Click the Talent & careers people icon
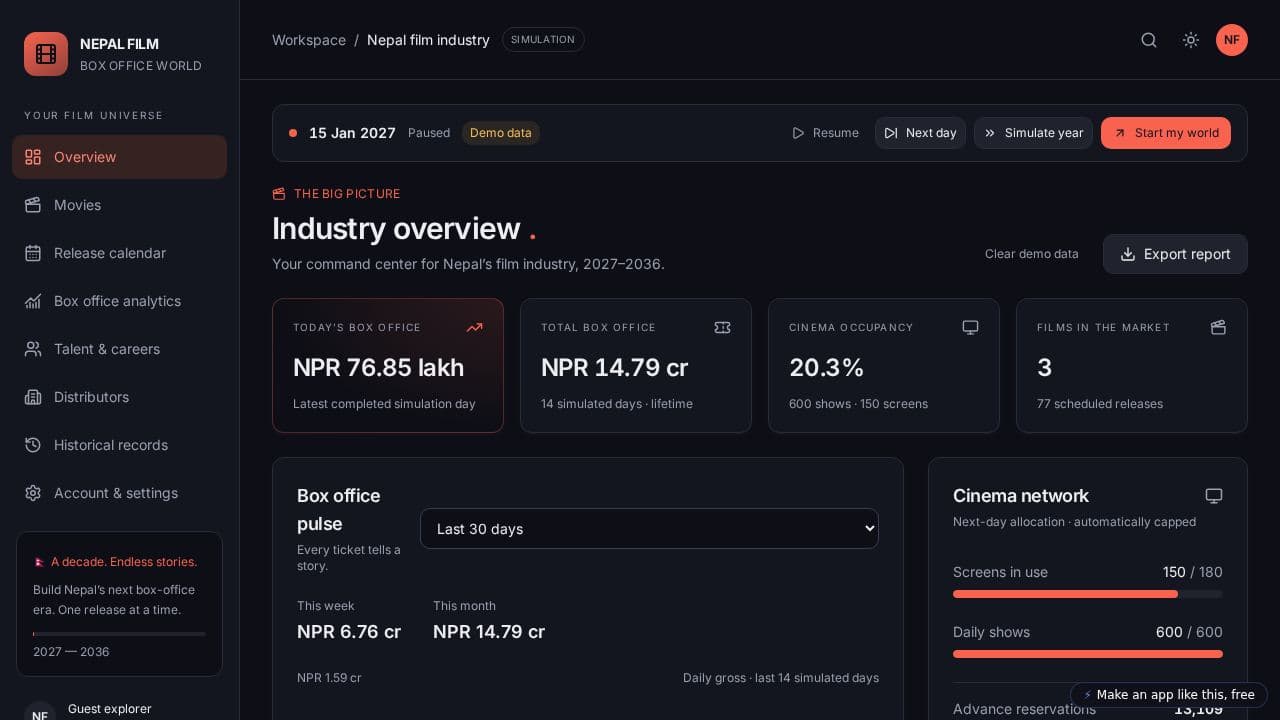The width and height of the screenshot is (1280, 720). click(33, 349)
